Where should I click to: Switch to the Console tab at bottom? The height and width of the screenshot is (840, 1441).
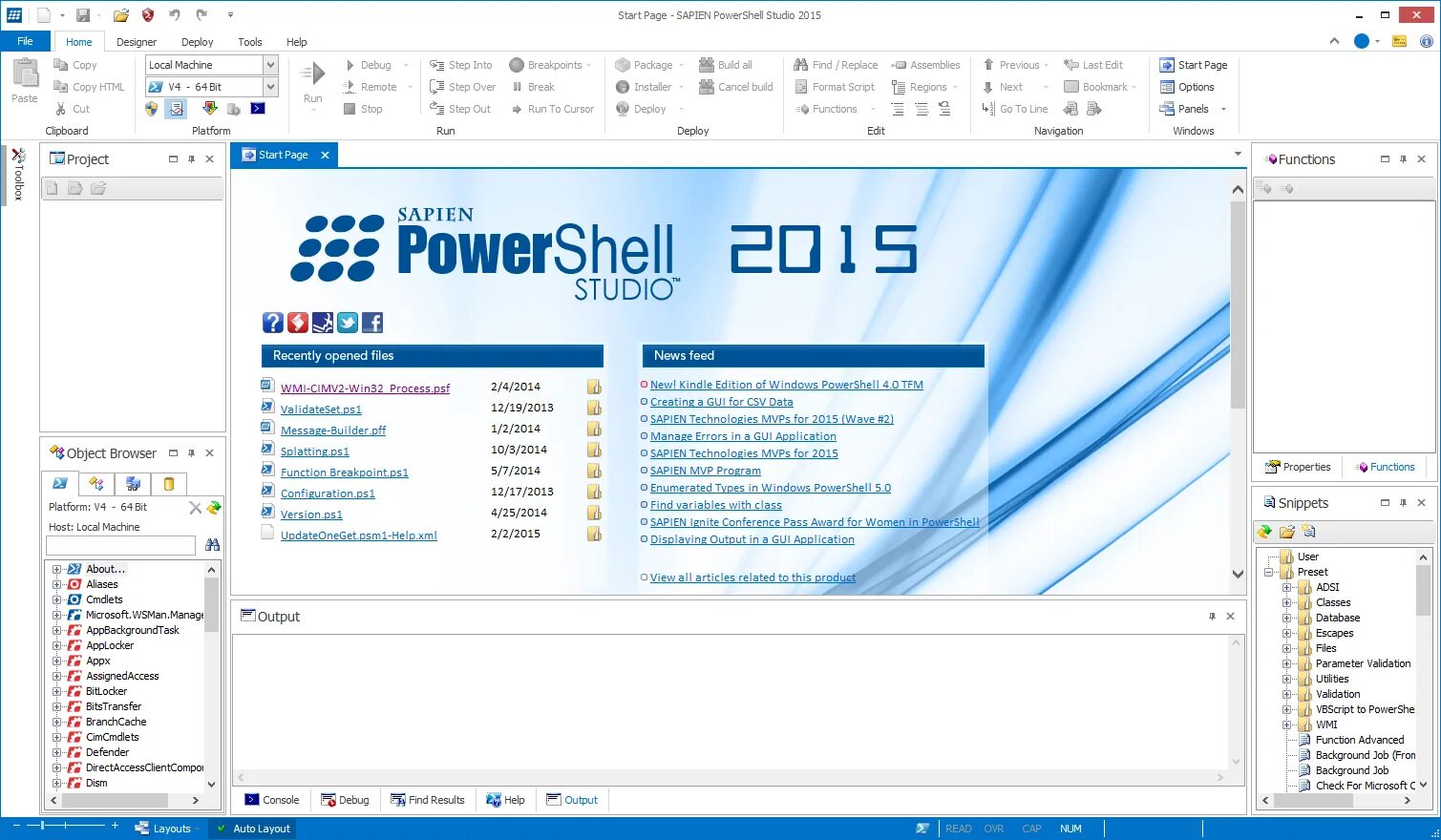click(x=272, y=800)
